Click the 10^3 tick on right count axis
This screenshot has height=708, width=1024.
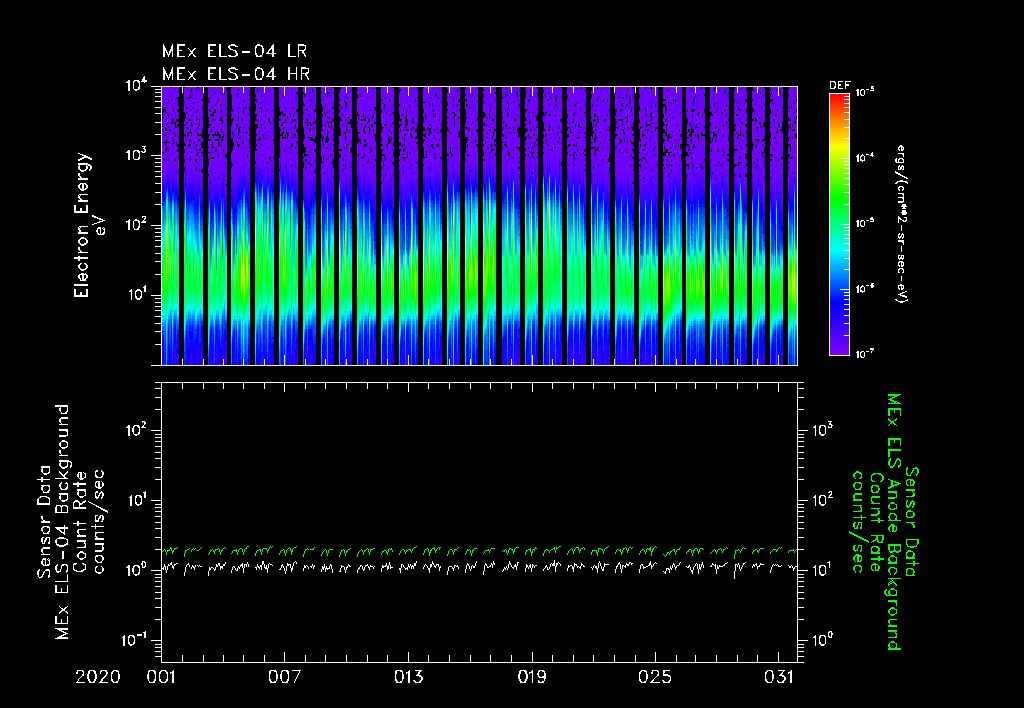click(x=820, y=430)
